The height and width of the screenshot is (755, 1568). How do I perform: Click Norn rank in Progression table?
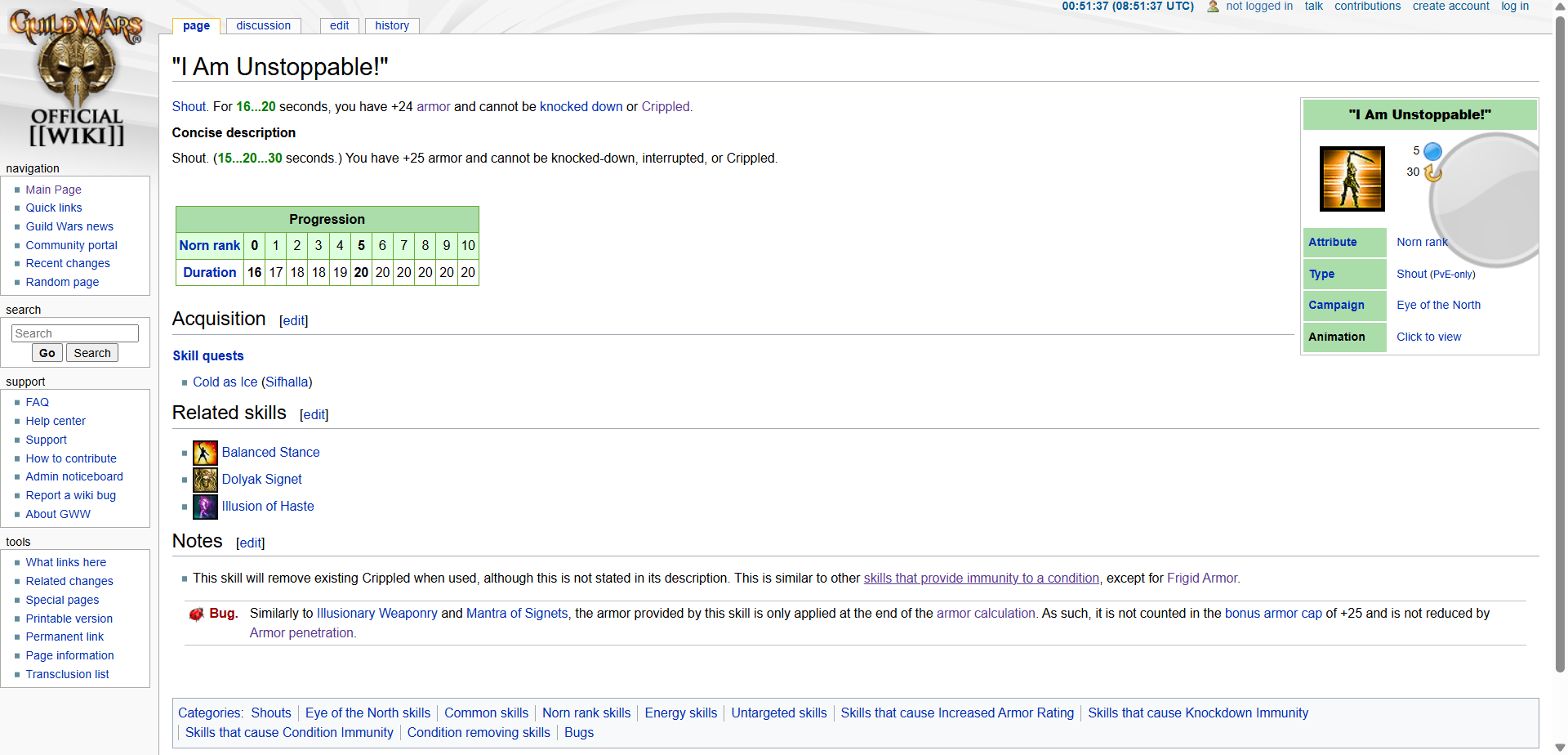[210, 245]
